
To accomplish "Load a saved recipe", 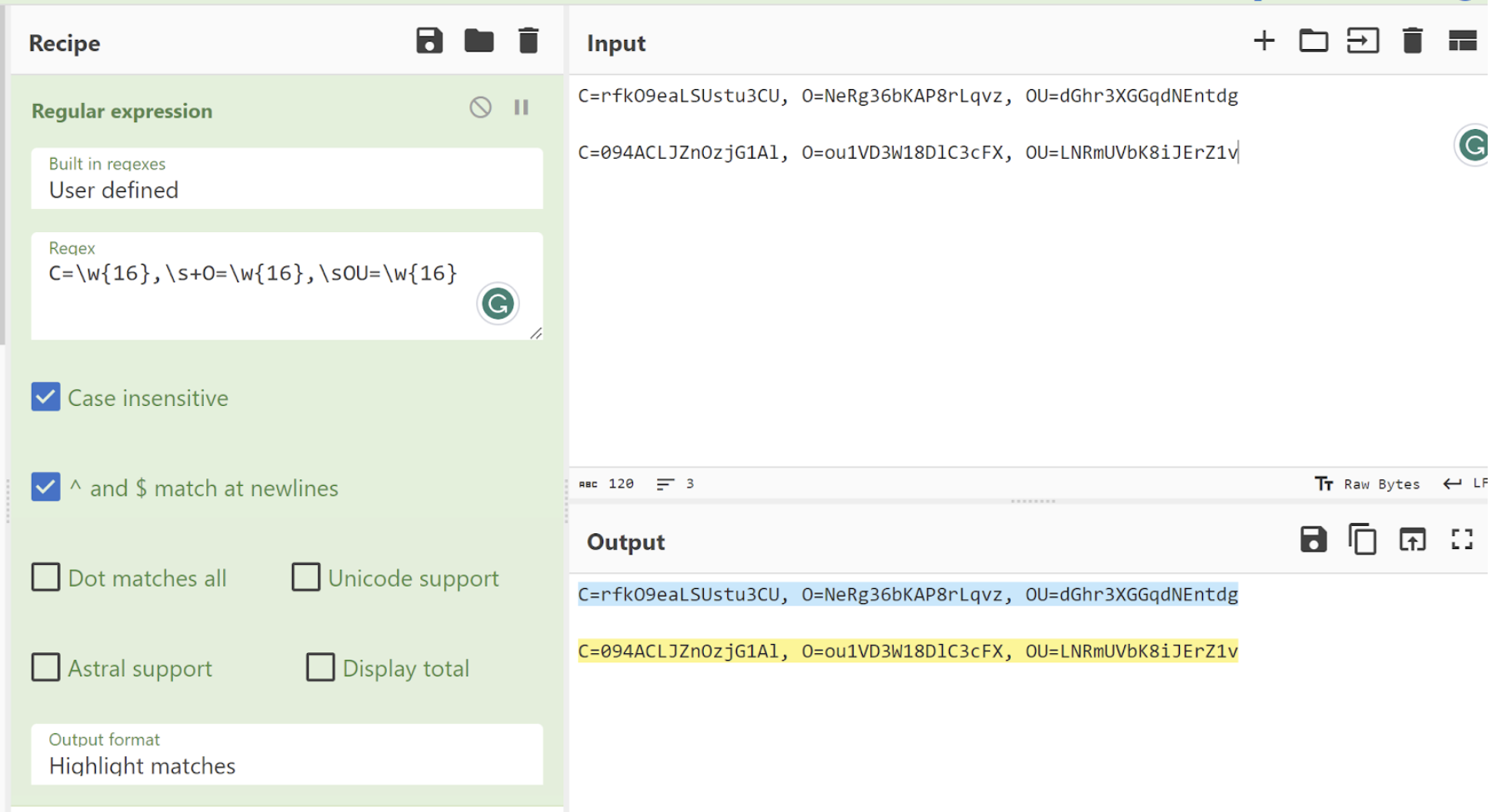I will 479,40.
